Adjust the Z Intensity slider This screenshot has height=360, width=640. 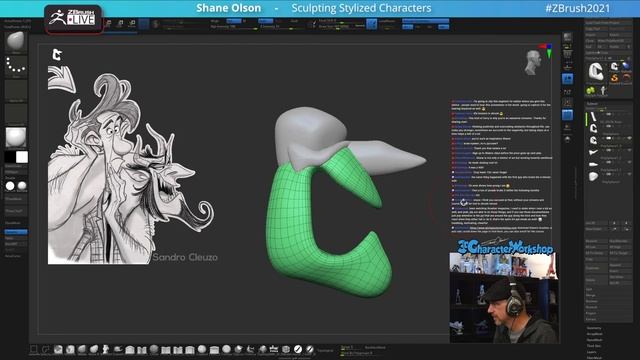pyautogui.click(x=283, y=27)
